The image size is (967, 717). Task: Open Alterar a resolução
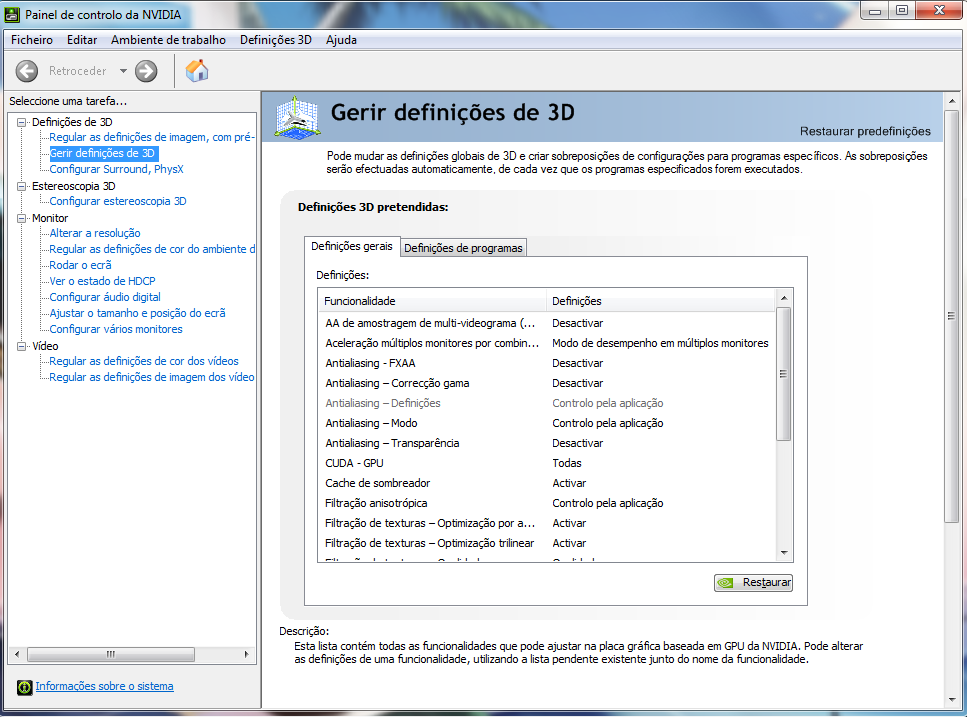(95, 233)
